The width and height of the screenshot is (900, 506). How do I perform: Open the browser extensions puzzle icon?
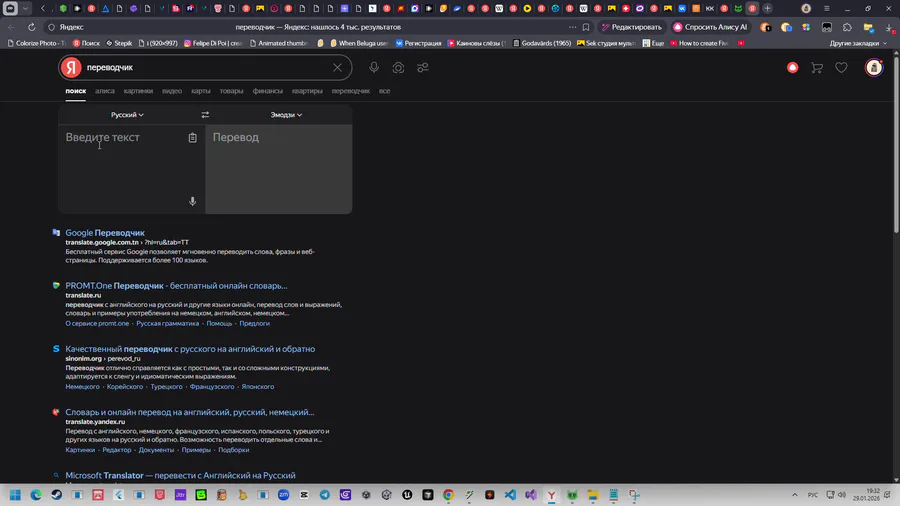[847, 27]
